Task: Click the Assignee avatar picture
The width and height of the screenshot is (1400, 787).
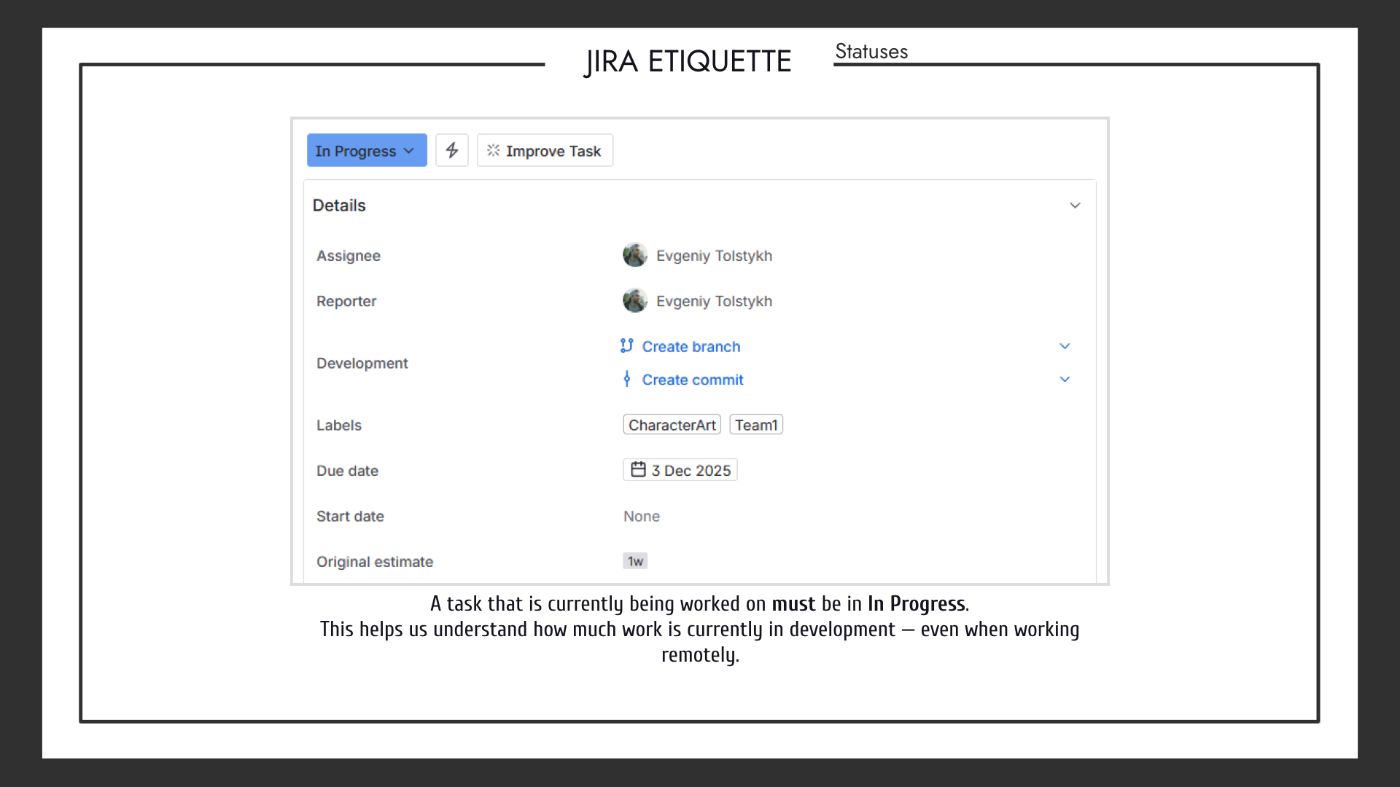Action: [x=635, y=256]
